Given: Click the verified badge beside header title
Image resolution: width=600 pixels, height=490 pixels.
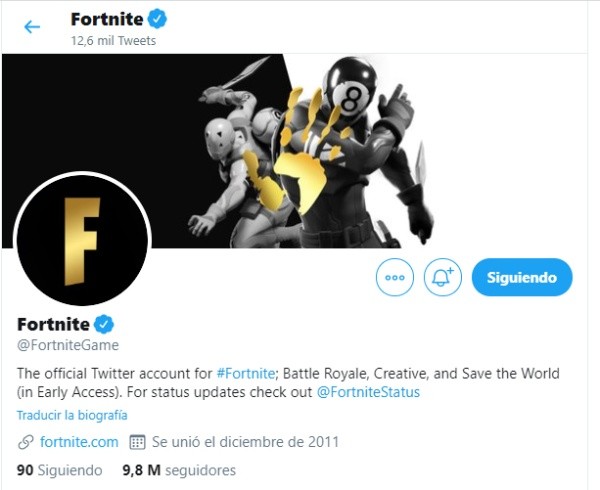Looking at the screenshot, I should coord(157,18).
